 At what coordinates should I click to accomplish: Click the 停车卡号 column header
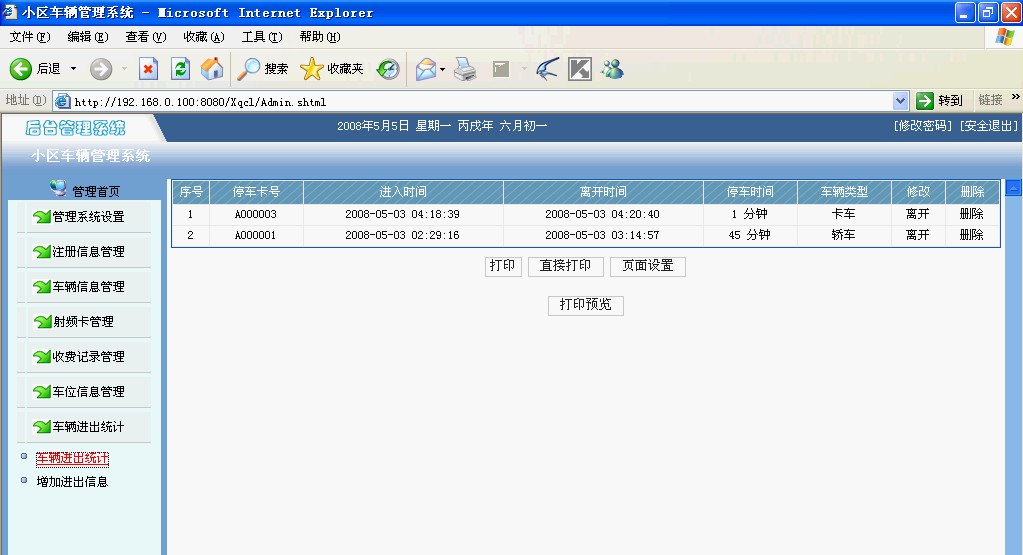click(256, 192)
